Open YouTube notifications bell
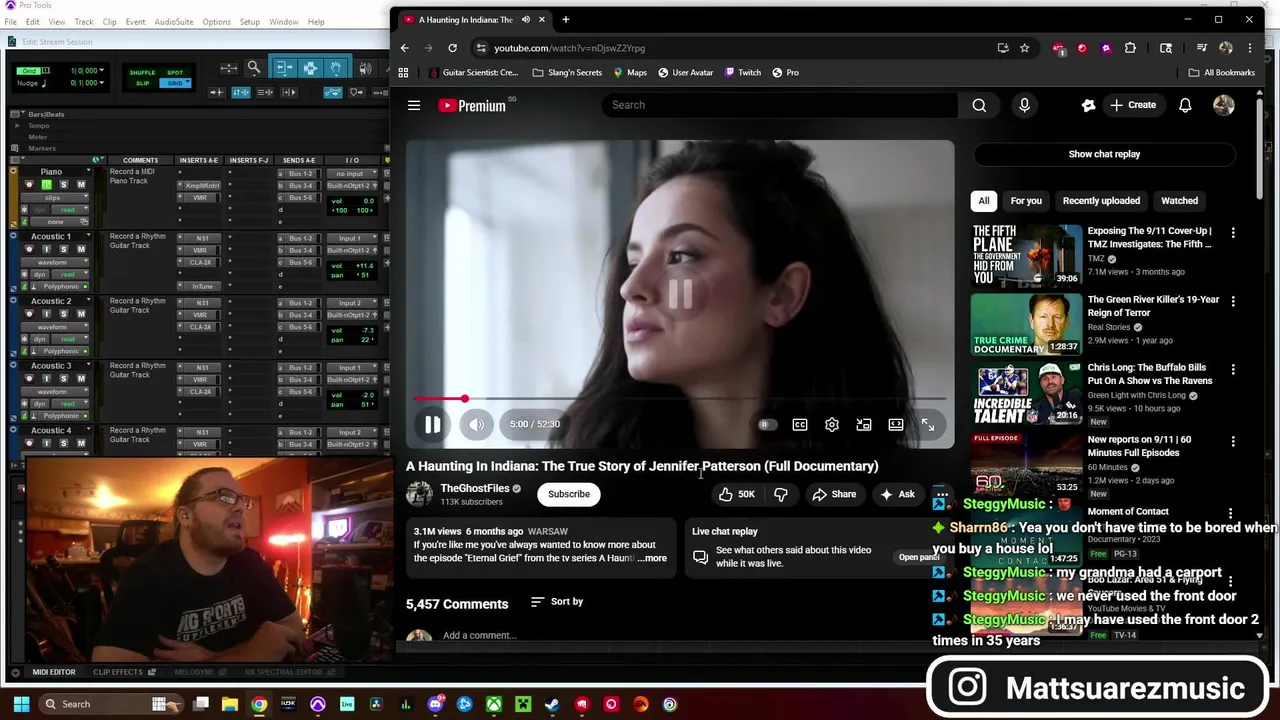Screen dimensions: 1280x720 click(1185, 105)
